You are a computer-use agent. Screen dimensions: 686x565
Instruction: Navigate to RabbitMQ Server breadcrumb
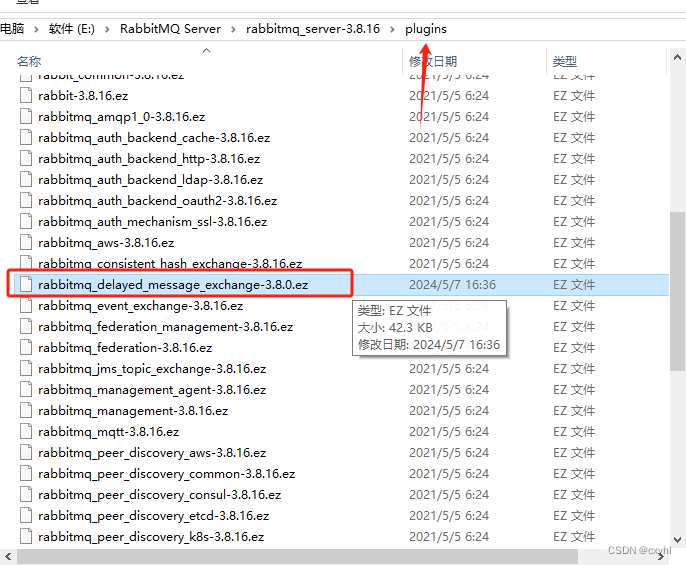coord(170,29)
